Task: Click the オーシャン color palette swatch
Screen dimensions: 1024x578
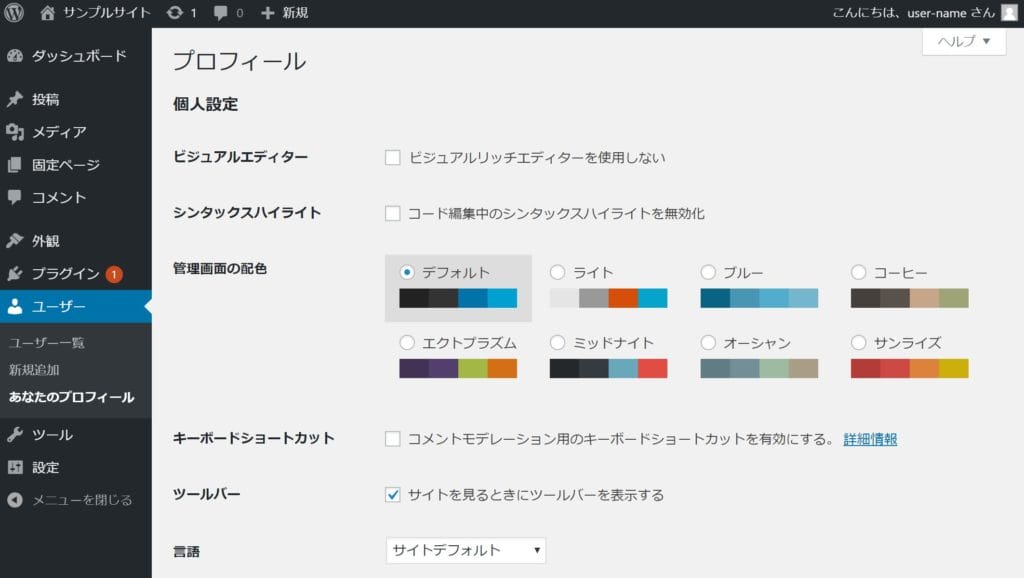Action: pyautogui.click(x=759, y=368)
